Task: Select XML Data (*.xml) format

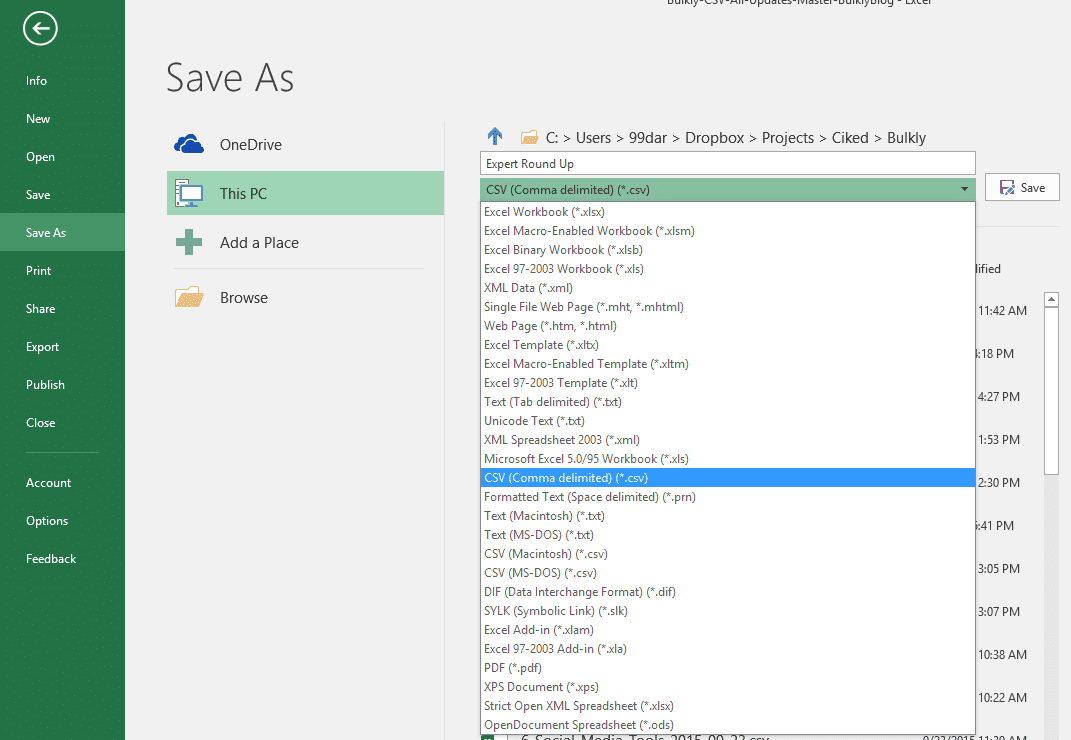Action: point(728,288)
